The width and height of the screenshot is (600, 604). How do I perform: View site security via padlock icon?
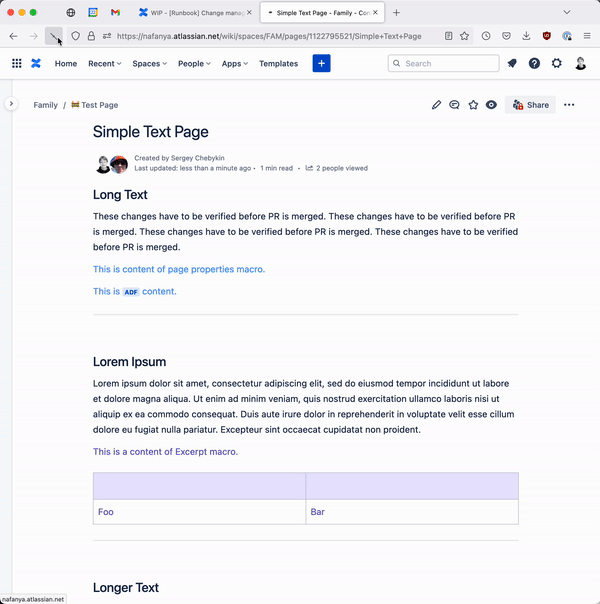click(91, 36)
